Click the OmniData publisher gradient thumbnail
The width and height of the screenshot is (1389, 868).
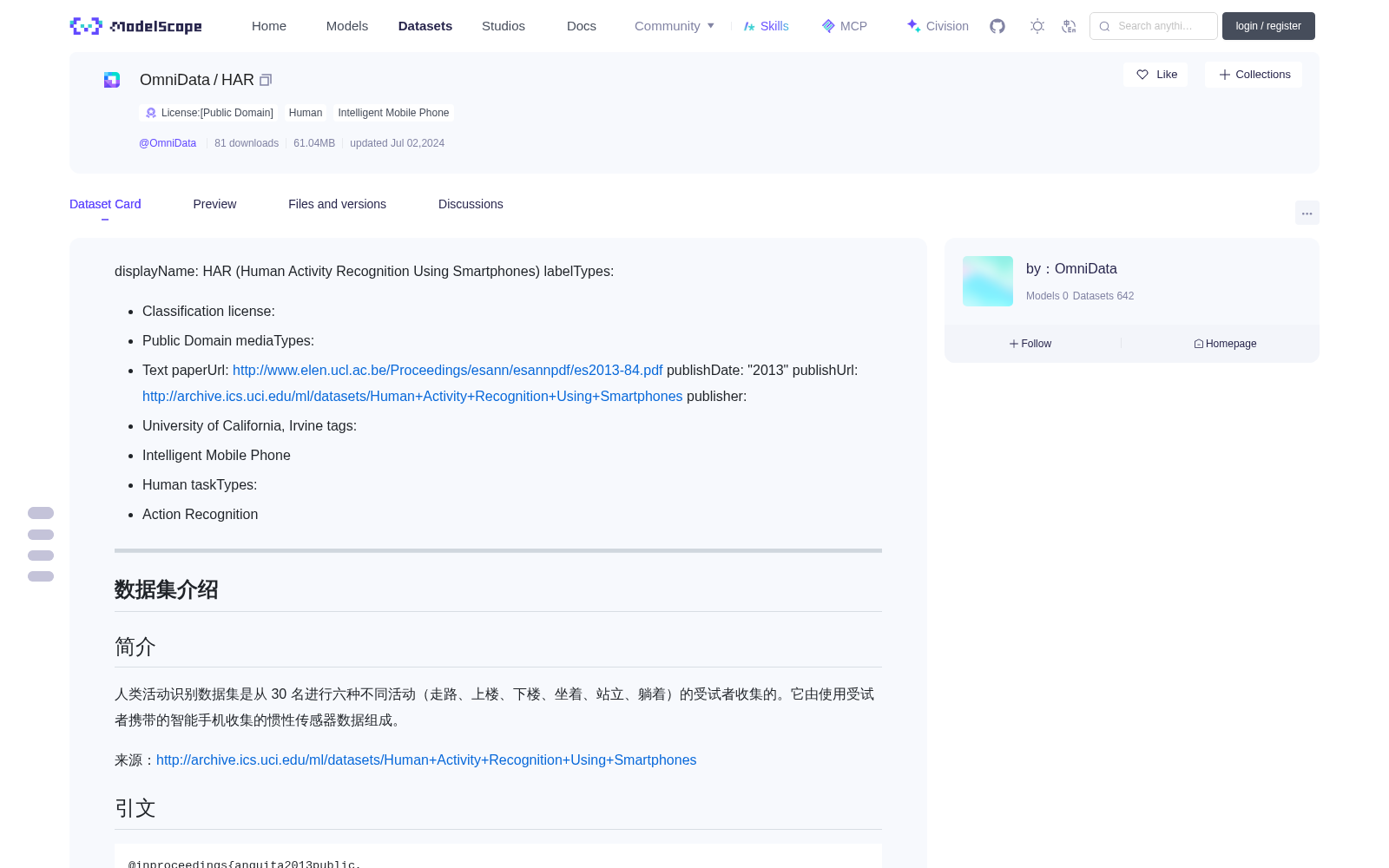[988, 281]
